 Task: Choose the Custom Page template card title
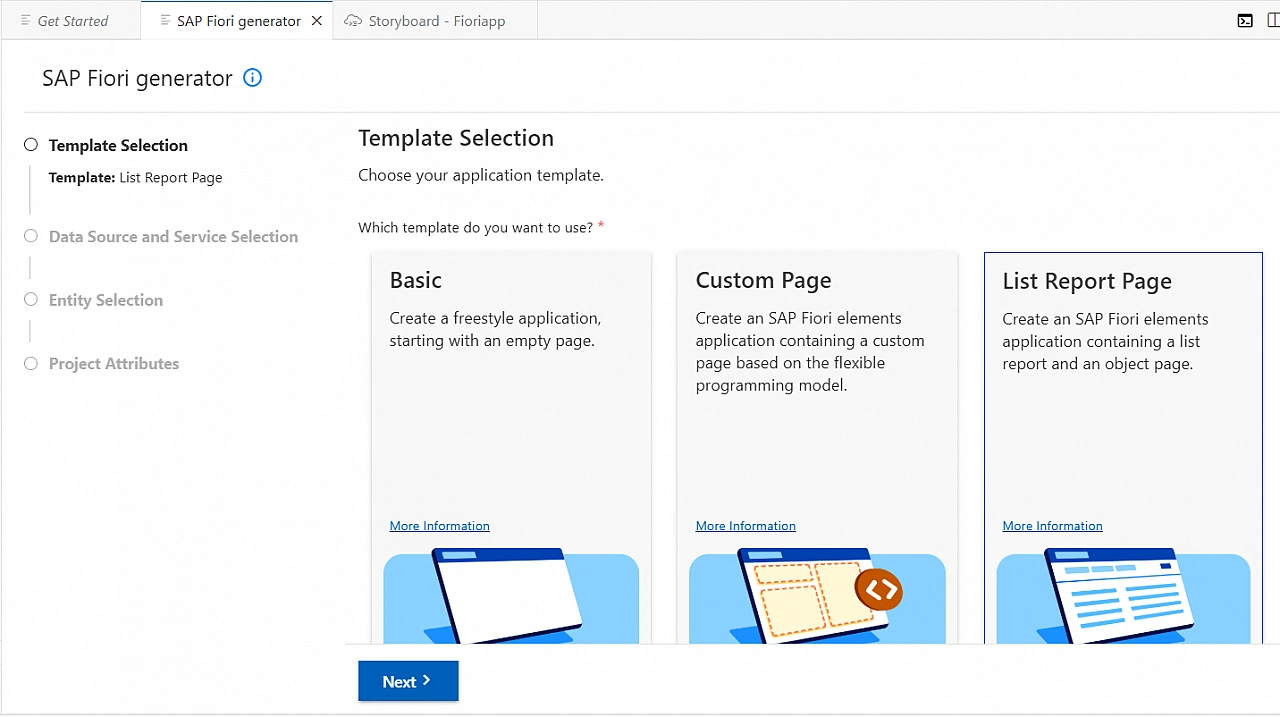click(x=763, y=281)
